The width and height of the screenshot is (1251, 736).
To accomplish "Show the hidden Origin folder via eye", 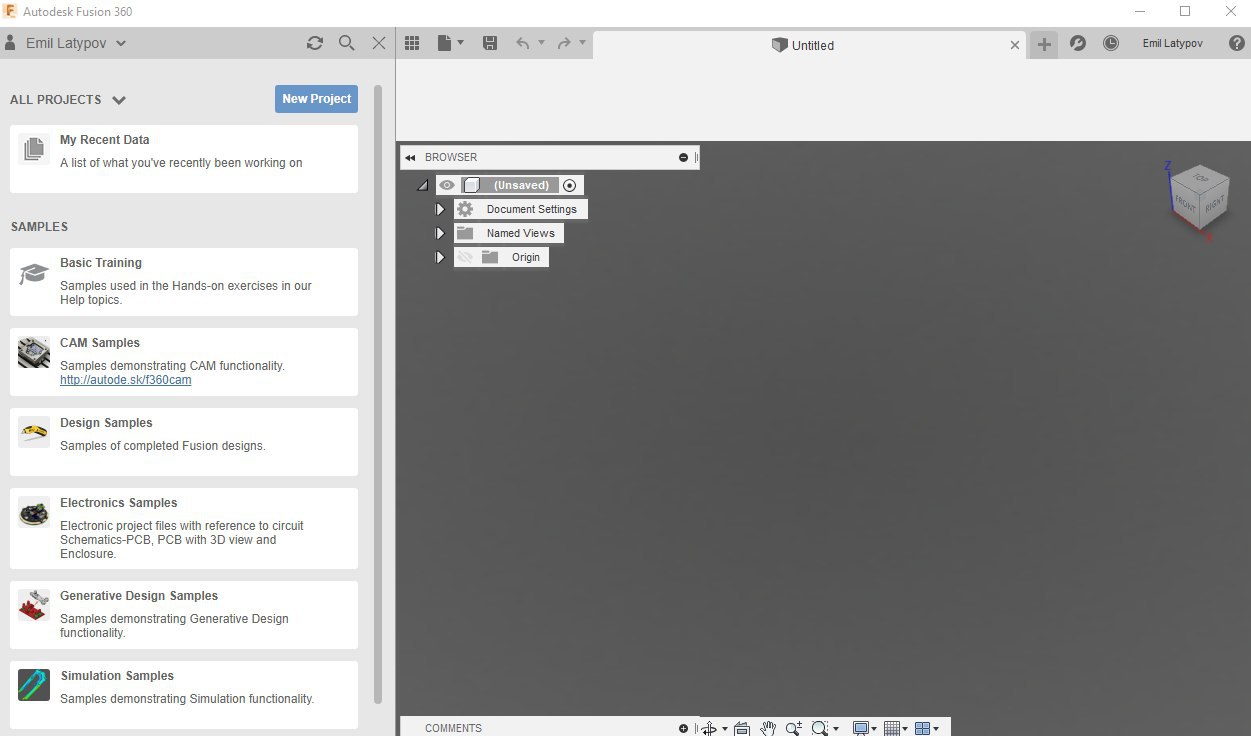I will 465,257.
